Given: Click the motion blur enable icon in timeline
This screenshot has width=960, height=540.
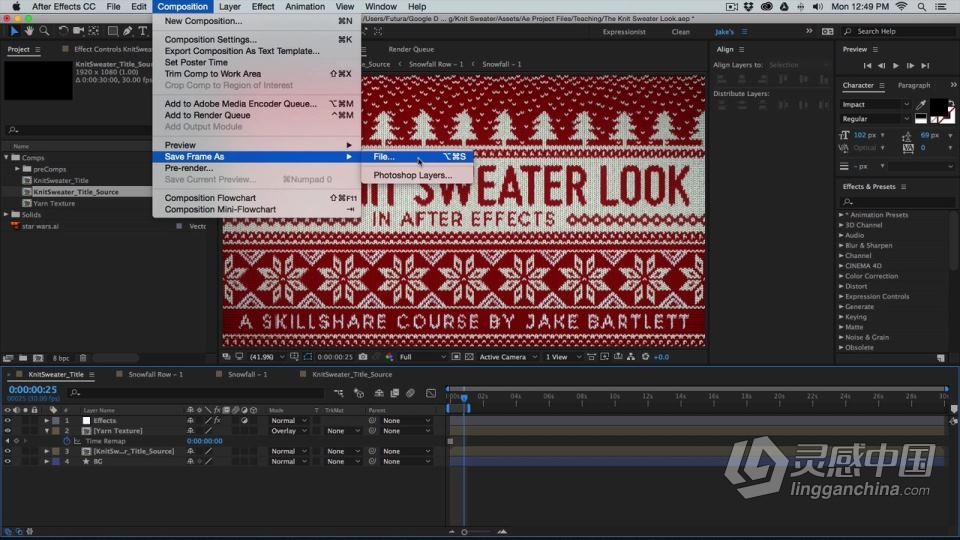Looking at the screenshot, I should [x=410, y=393].
